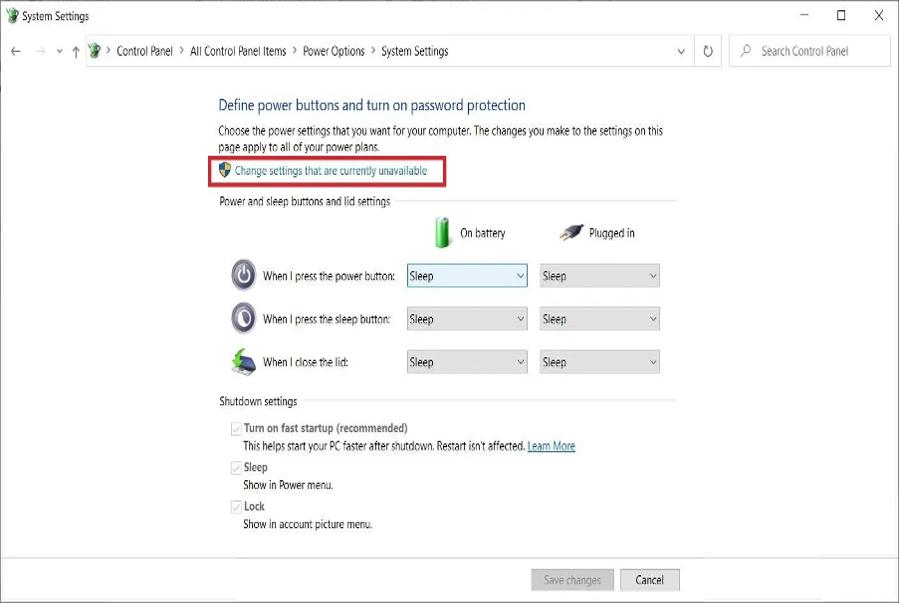The image size is (900, 603).
Task: Click 'When I close the lid' label
Action: [305, 362]
